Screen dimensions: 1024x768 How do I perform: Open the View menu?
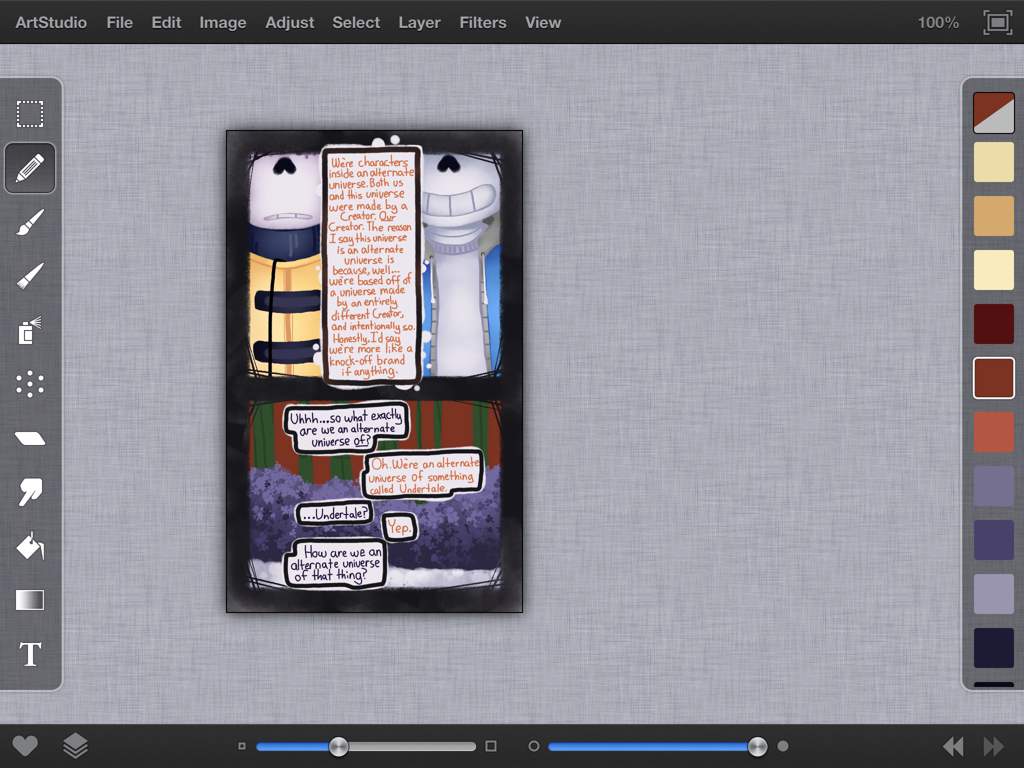(x=543, y=22)
